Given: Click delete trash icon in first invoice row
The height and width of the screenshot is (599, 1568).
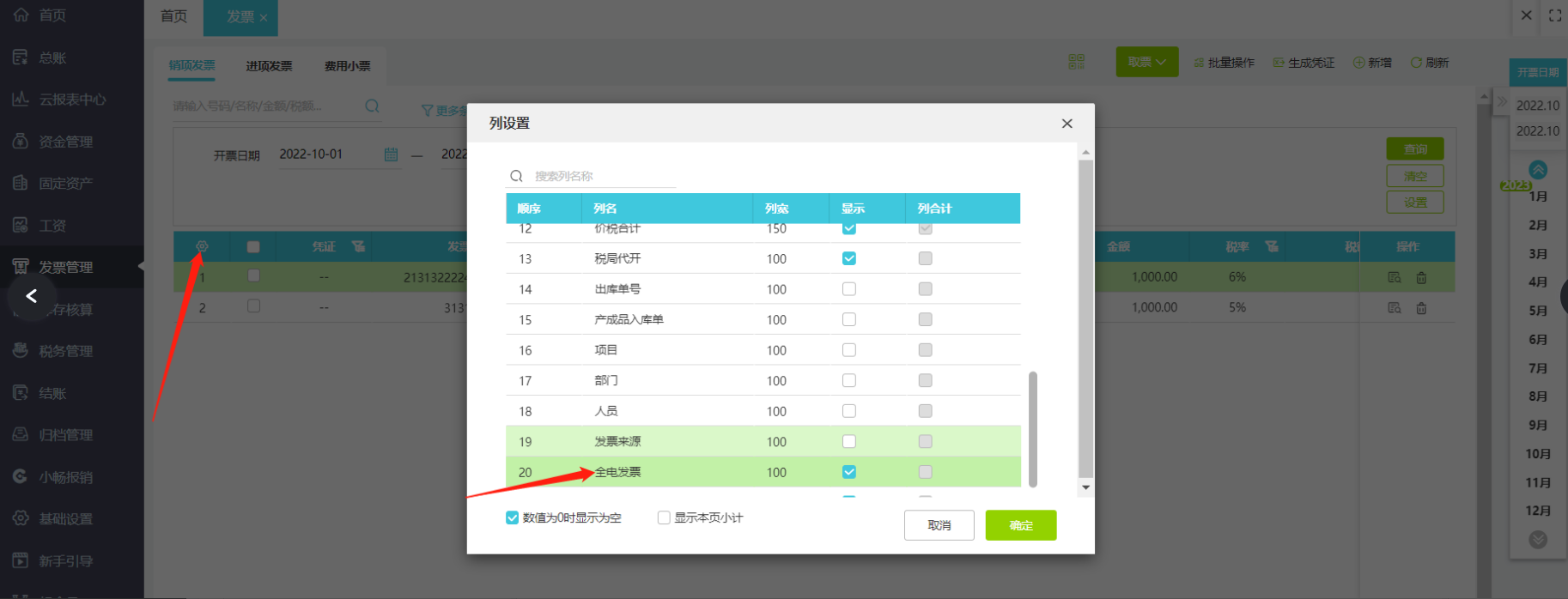Looking at the screenshot, I should pyautogui.click(x=1421, y=277).
